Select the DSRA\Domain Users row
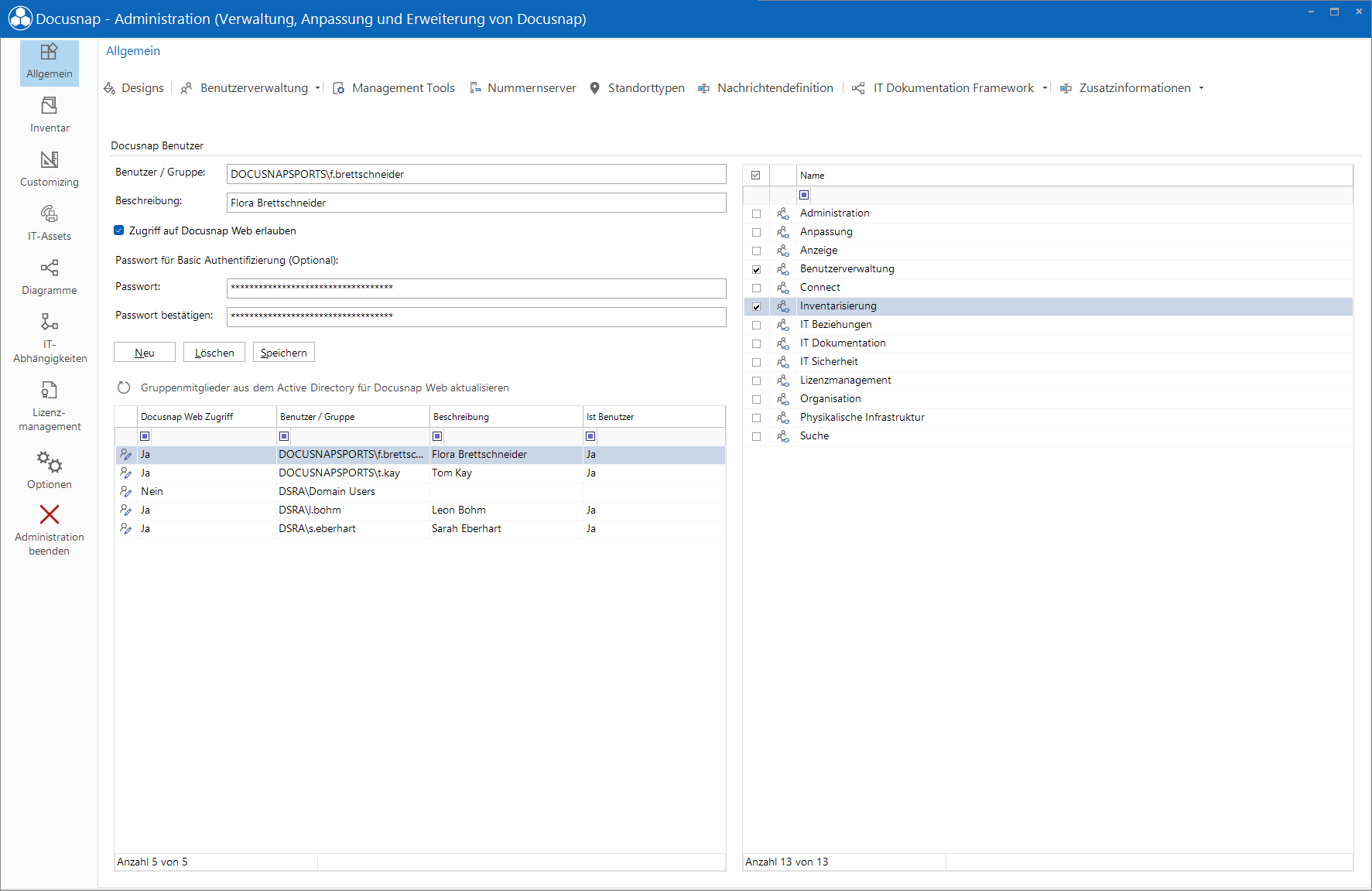The height and width of the screenshot is (891, 1372). (420, 492)
